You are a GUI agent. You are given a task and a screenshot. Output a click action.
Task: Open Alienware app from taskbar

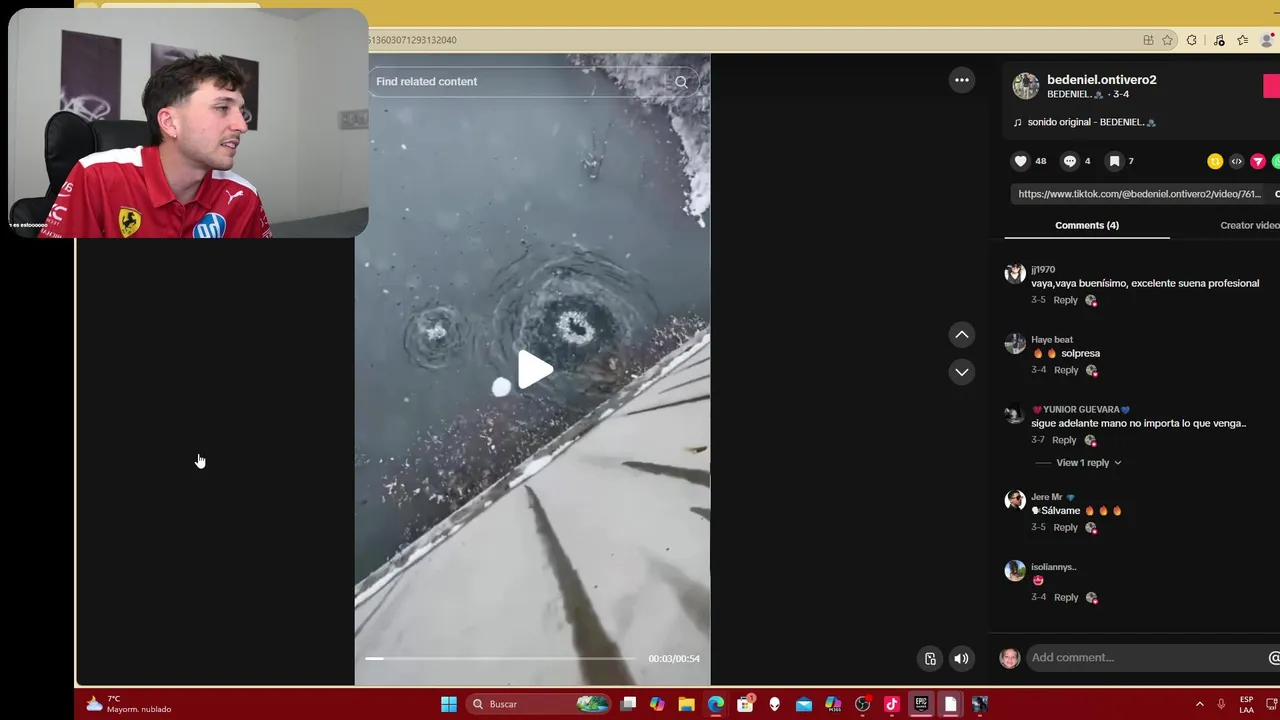click(x=774, y=704)
